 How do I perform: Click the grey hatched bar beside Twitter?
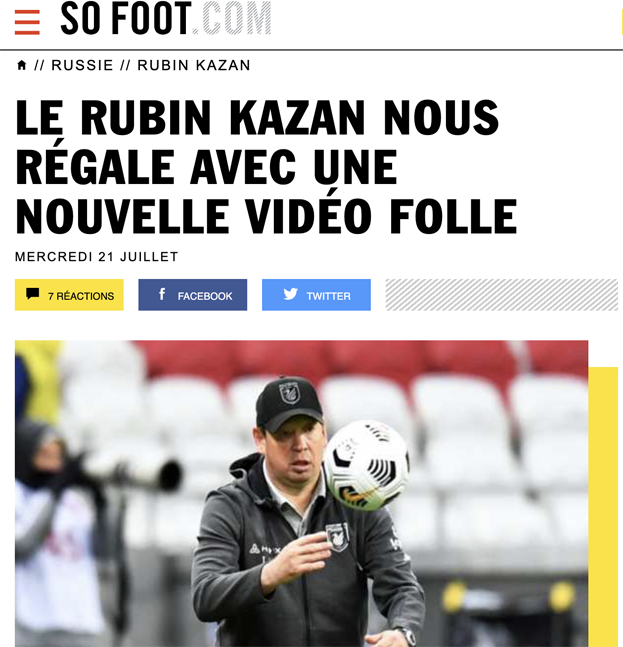501,295
